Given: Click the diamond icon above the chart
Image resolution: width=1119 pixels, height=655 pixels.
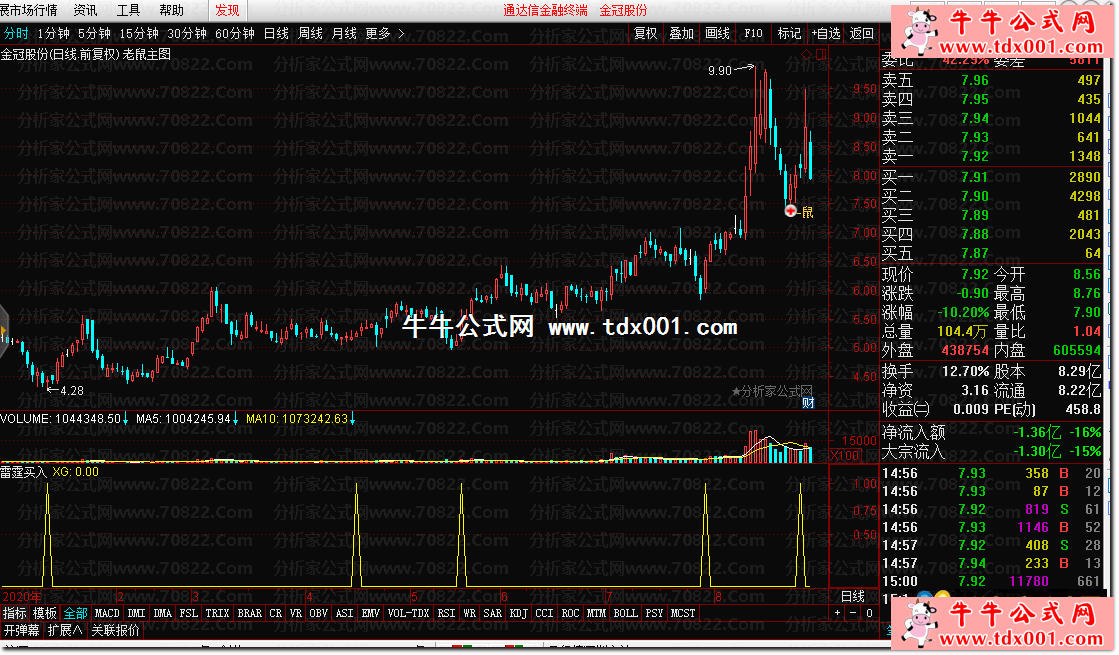Looking at the screenshot, I should [x=806, y=54].
